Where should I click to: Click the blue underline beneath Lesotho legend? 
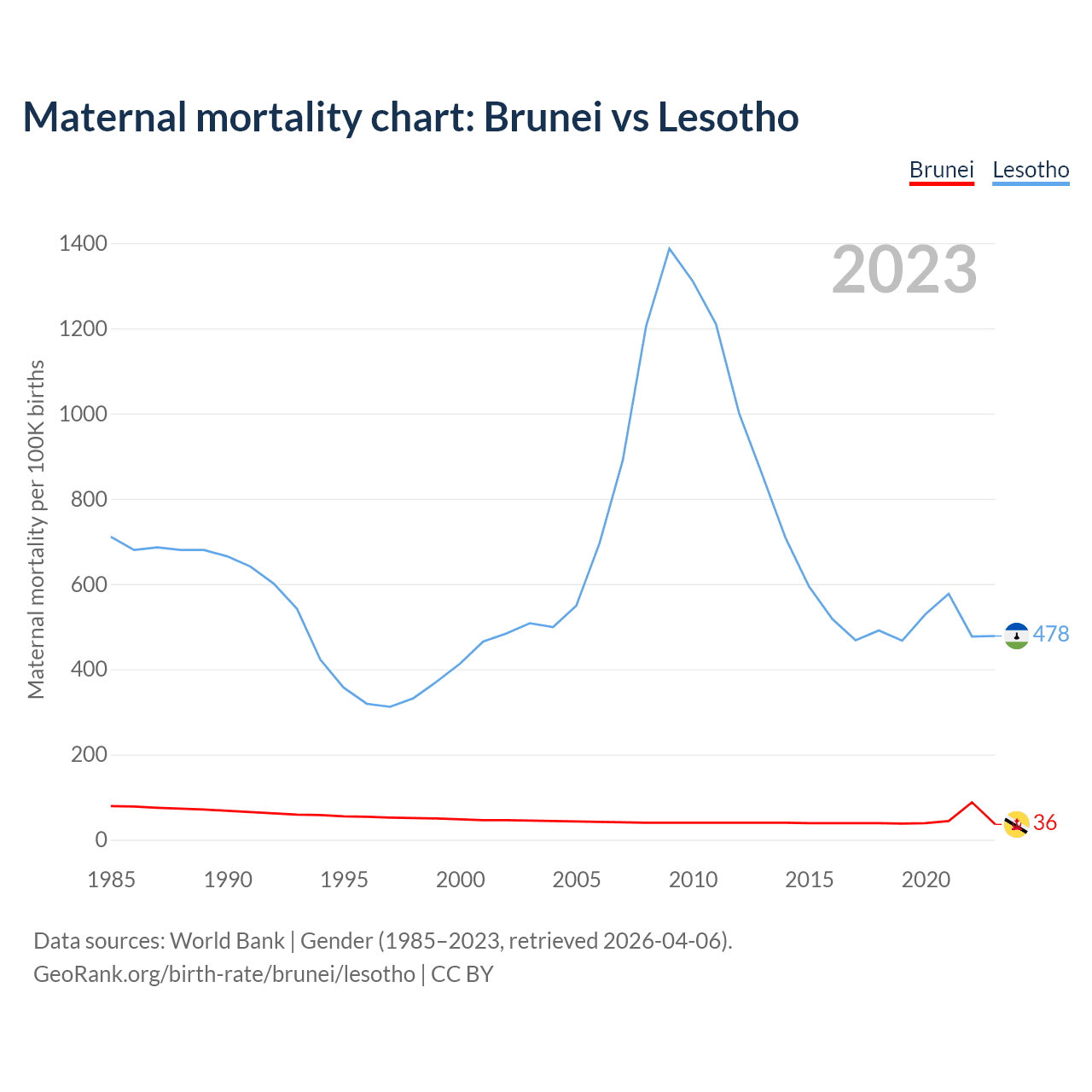(x=1031, y=183)
